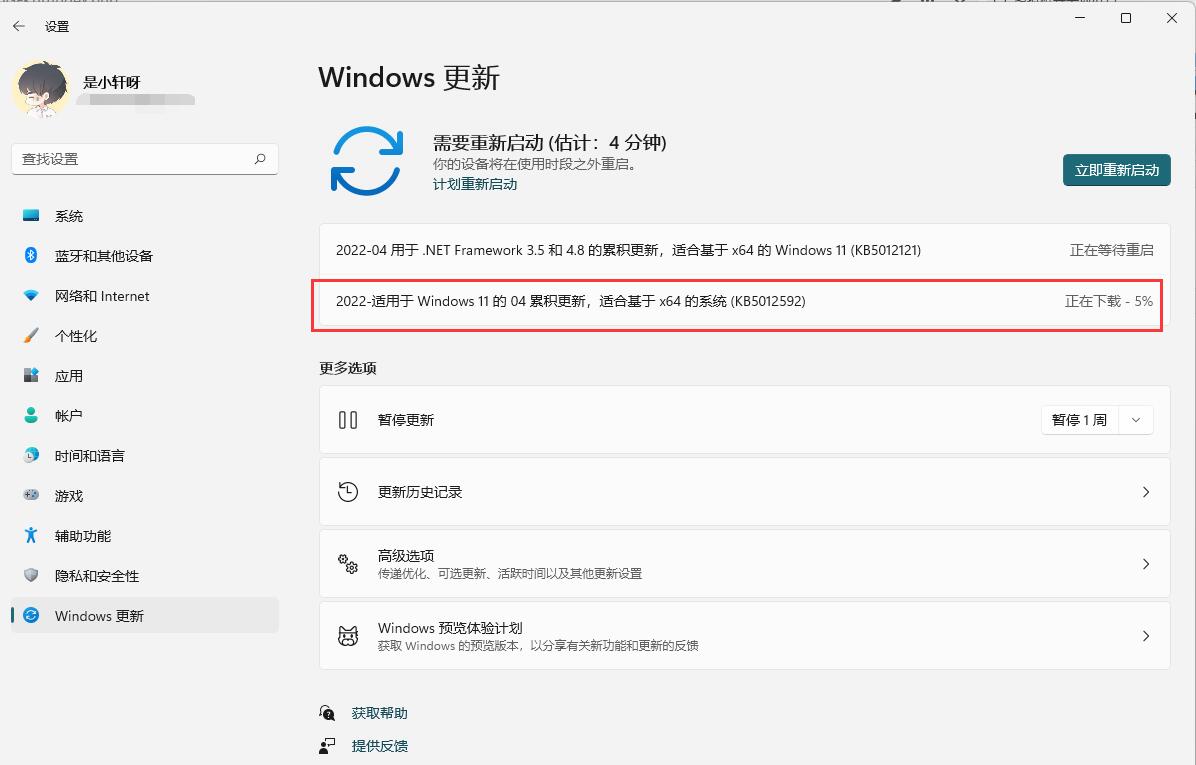Select 隐私和安全性 label in the sidebar
Viewport: 1196px width, 765px height.
click(97, 576)
